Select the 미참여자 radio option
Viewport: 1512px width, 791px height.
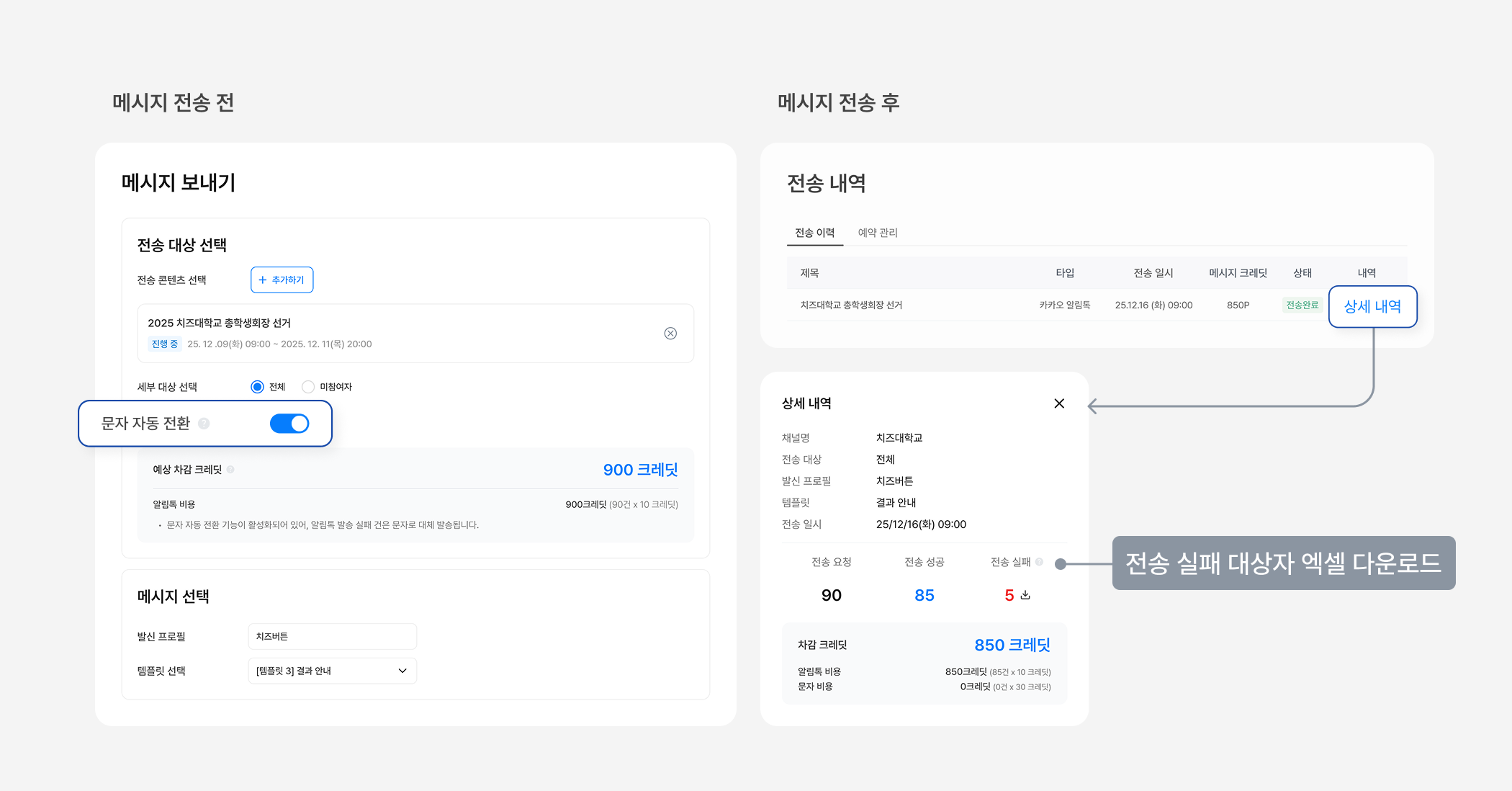pos(308,387)
